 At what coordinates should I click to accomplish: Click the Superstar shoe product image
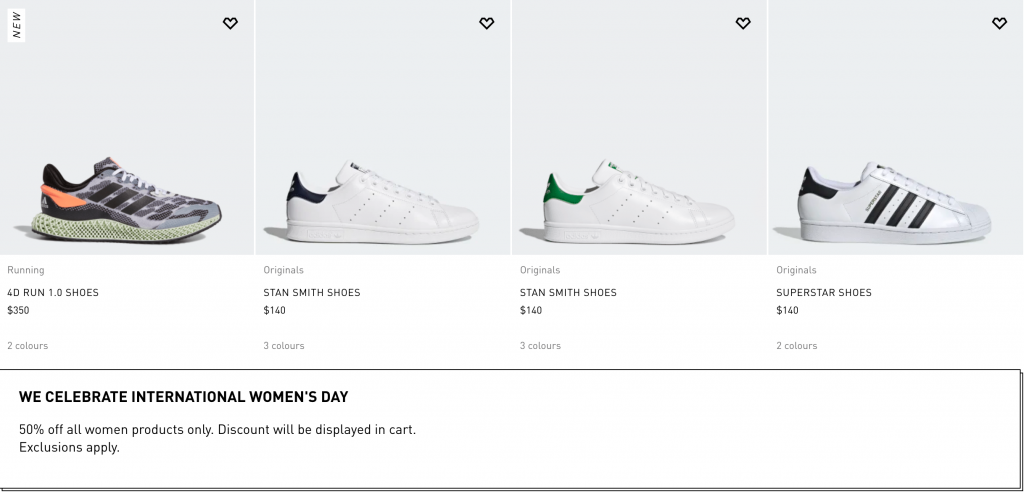tap(895, 201)
